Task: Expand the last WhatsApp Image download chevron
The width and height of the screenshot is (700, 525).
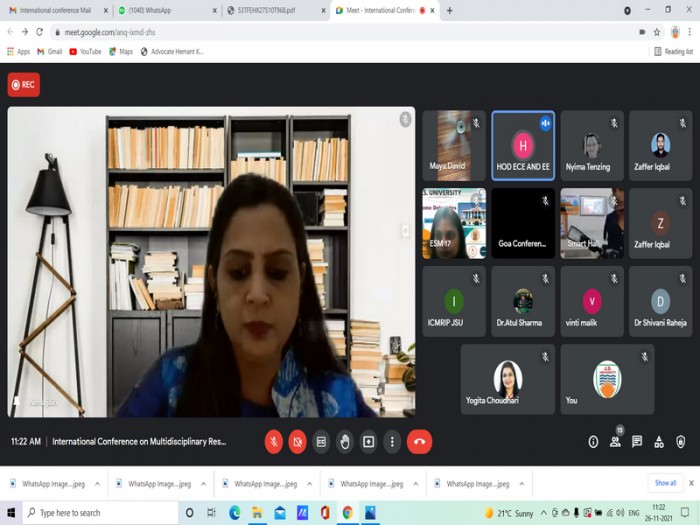Action: pyautogui.click(x=521, y=484)
